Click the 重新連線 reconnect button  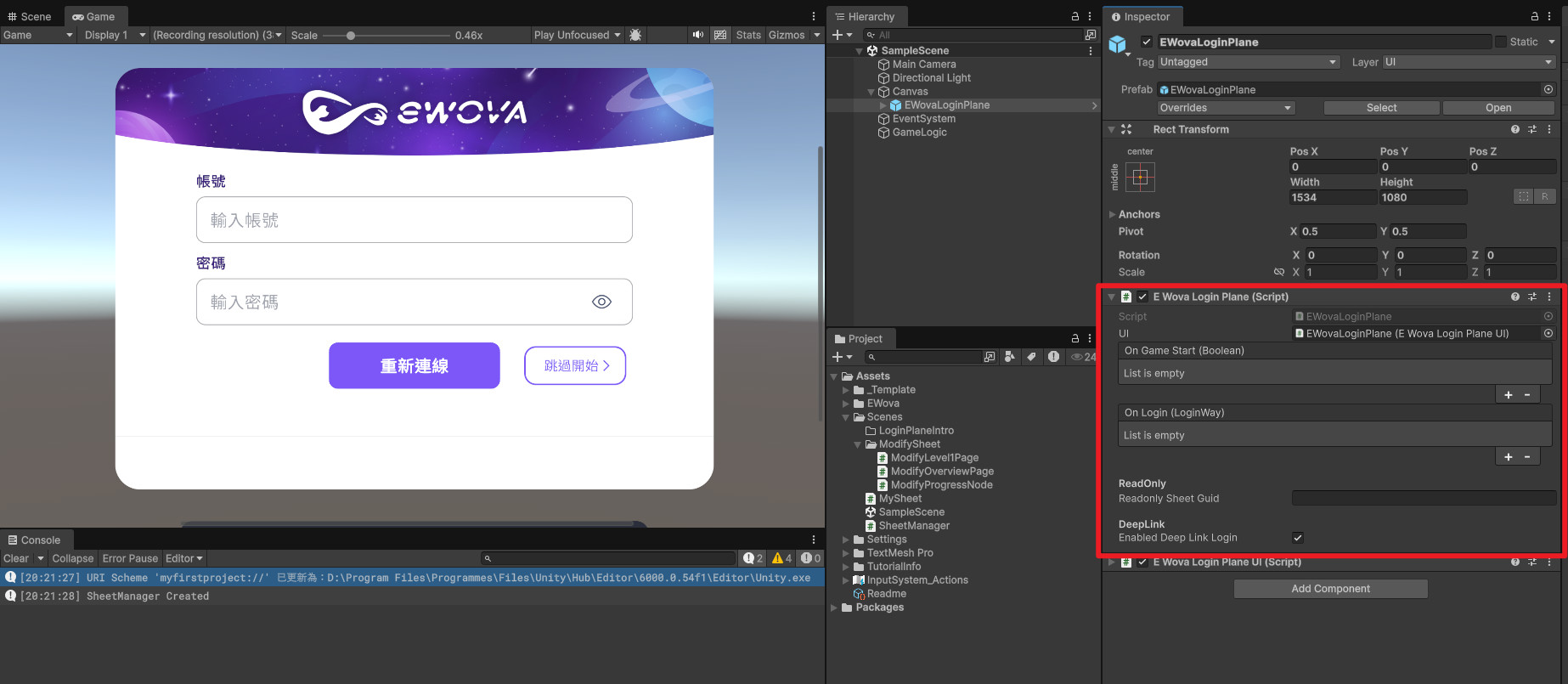[415, 365]
